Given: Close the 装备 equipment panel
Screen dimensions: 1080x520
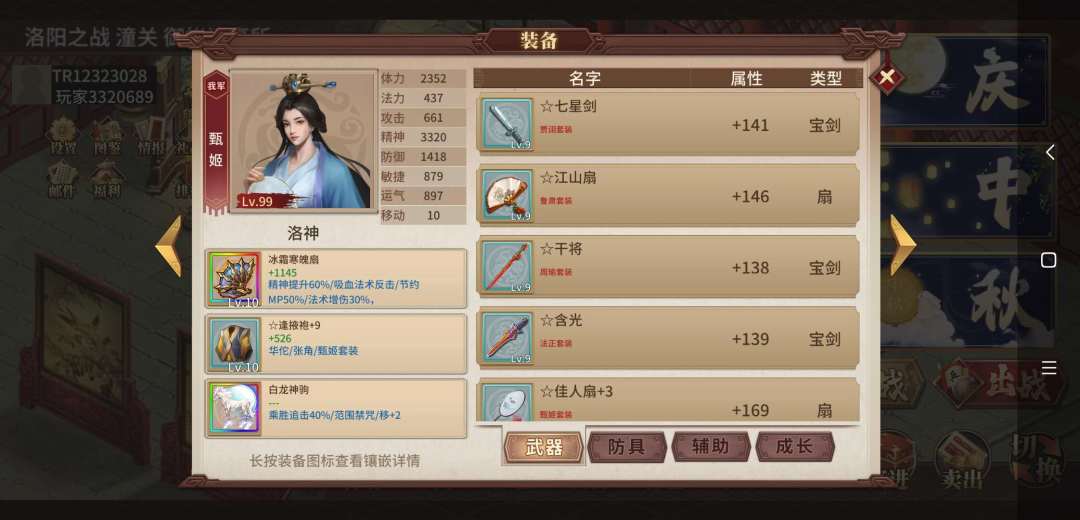Looking at the screenshot, I should click(x=886, y=77).
